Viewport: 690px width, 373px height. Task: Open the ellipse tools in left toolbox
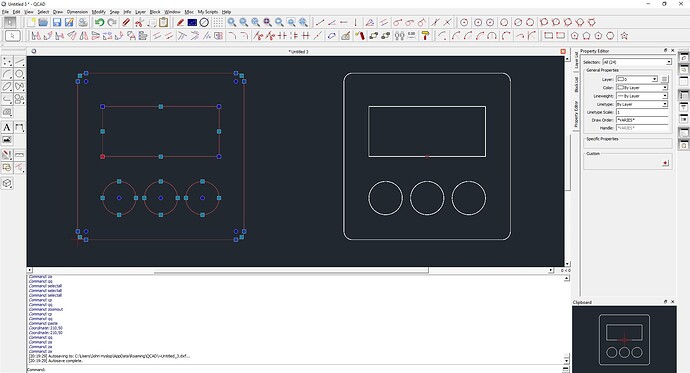[7, 87]
